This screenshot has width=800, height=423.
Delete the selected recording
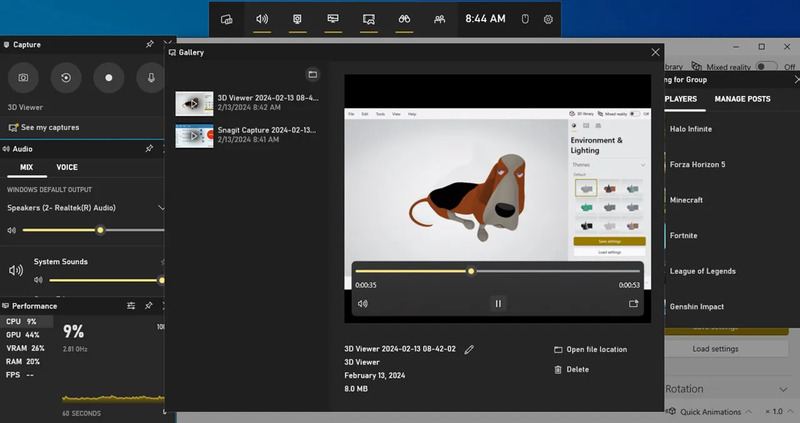[577, 369]
